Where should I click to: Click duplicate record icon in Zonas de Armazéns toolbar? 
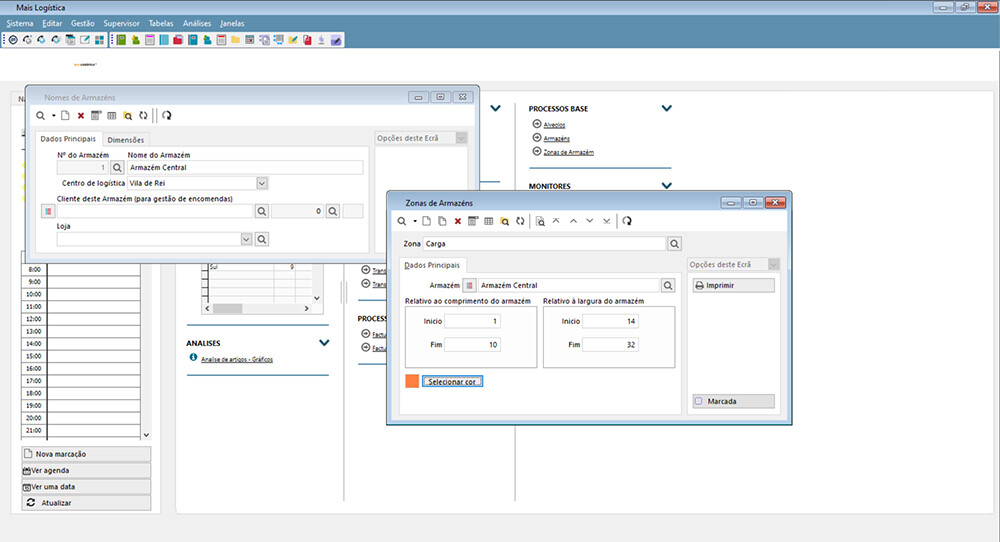coord(442,221)
